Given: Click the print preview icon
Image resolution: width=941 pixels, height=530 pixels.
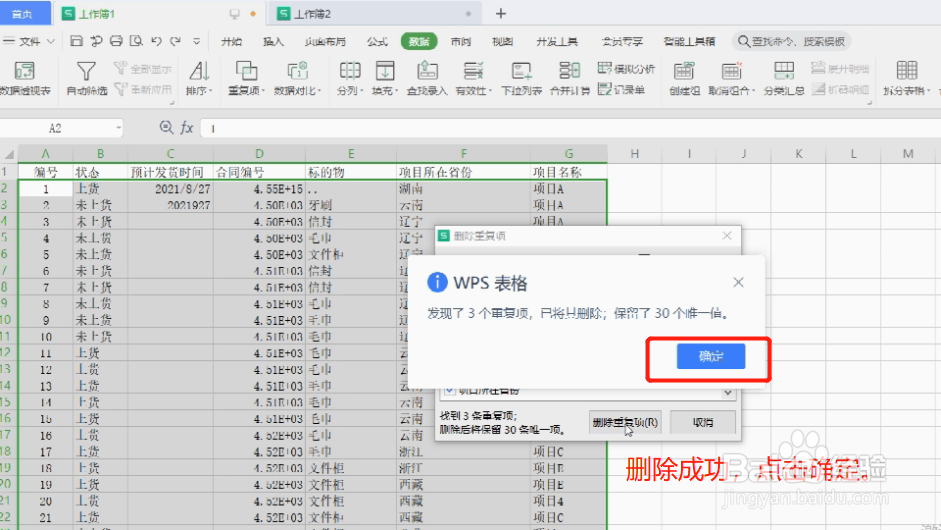Looking at the screenshot, I should pyautogui.click(x=136, y=41).
